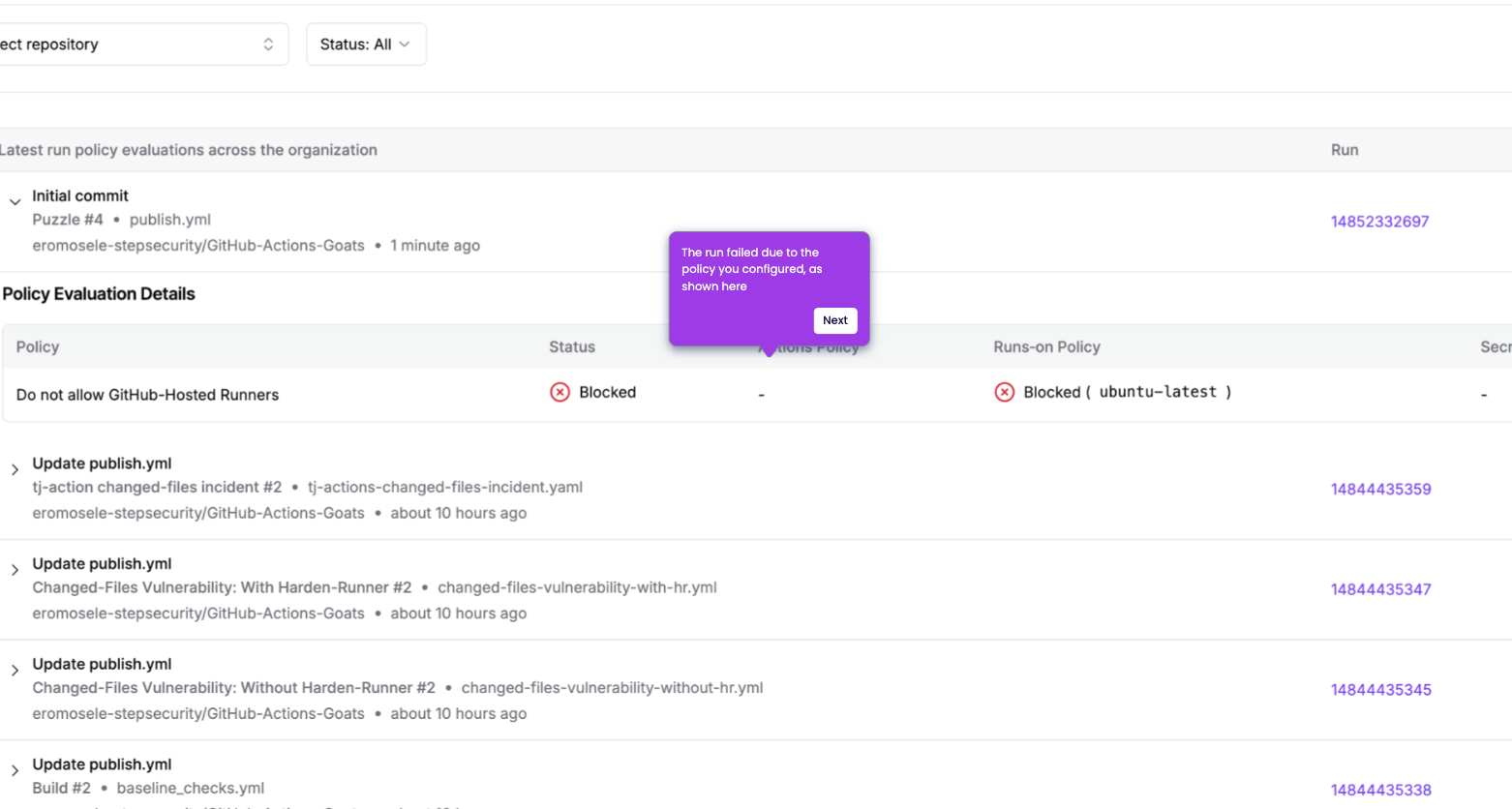Expand the Changed-Files Vulnerability: Without Harden-Runner run

point(14,670)
